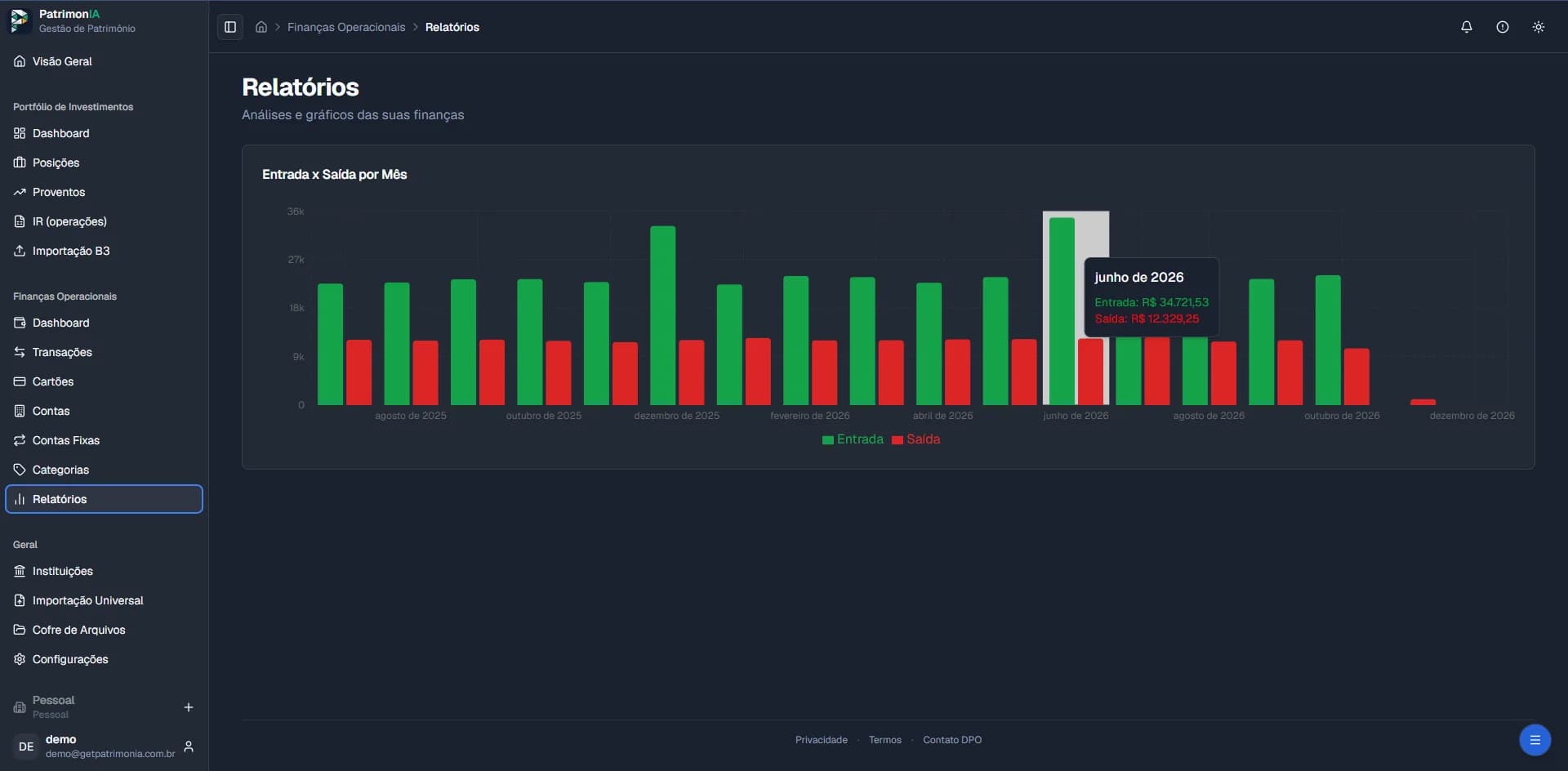
Task: Add a new workspace with plus icon
Action: point(189,707)
